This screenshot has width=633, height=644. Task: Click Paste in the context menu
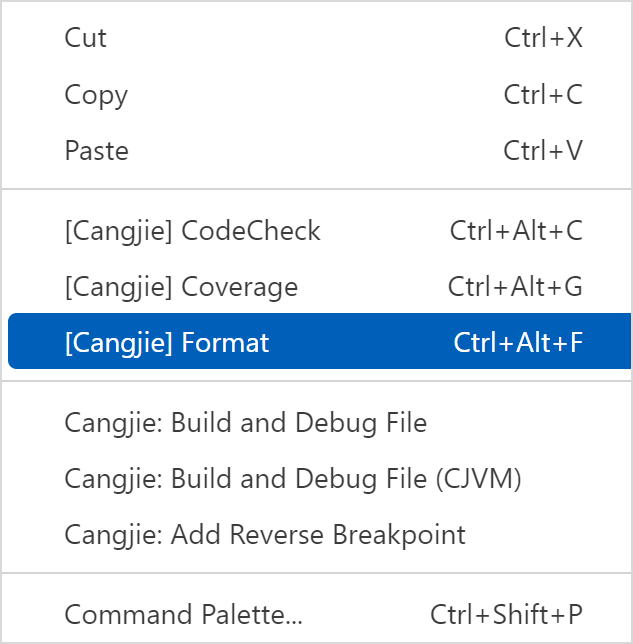coord(97,151)
